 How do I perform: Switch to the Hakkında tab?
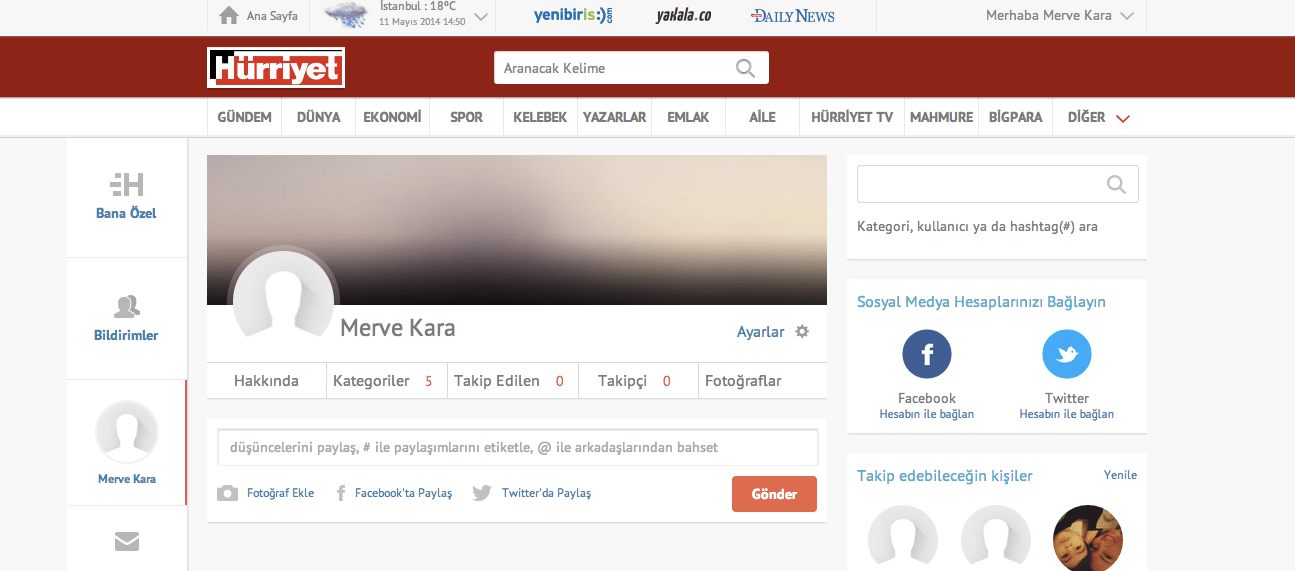coord(266,381)
